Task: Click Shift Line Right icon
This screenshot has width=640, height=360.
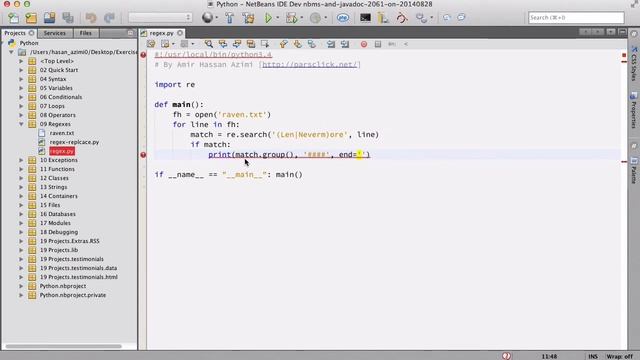Action: tap(345, 44)
